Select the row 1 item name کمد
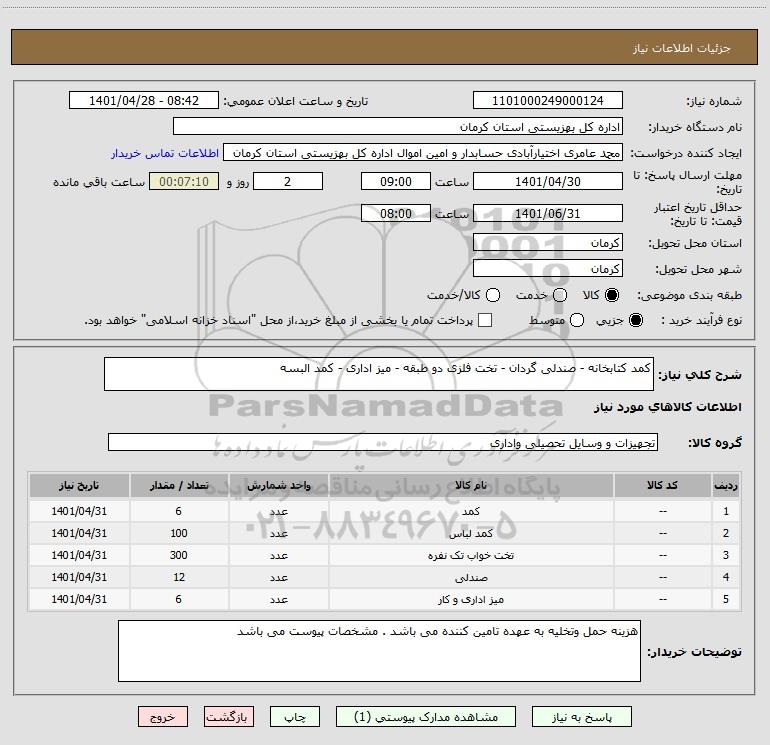The image size is (770, 745). (x=471, y=511)
